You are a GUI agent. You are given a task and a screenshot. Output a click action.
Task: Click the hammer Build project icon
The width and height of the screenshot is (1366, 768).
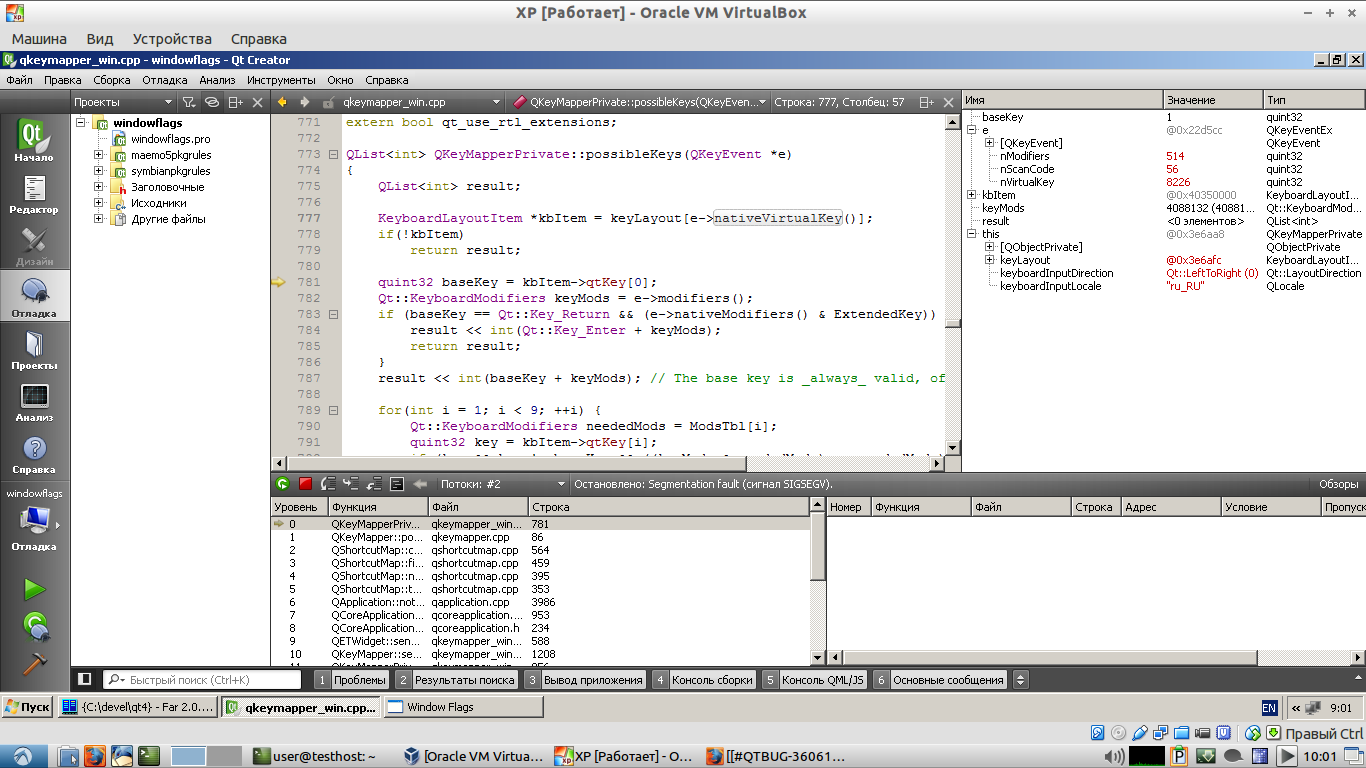pyautogui.click(x=35, y=664)
